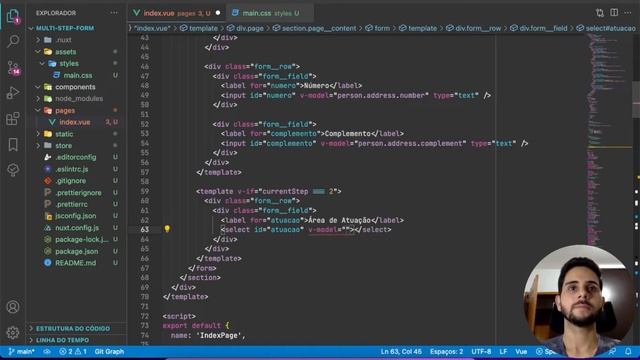Viewport: 640px width, 360px height.
Task: Click the div.form__row breadcrumb
Action: tap(474, 28)
